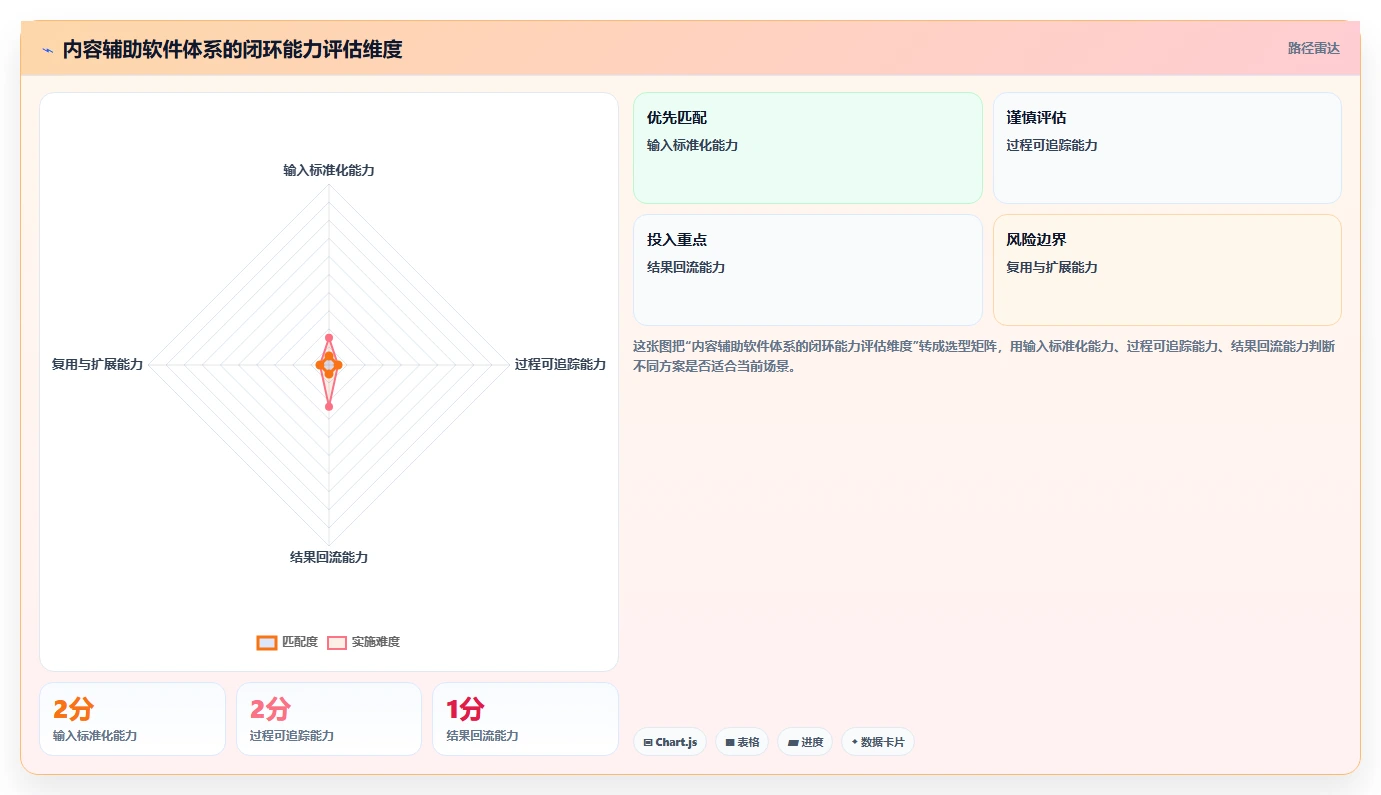Click the bar icon in the 进度 tag
The height and width of the screenshot is (795, 1381).
click(793, 743)
